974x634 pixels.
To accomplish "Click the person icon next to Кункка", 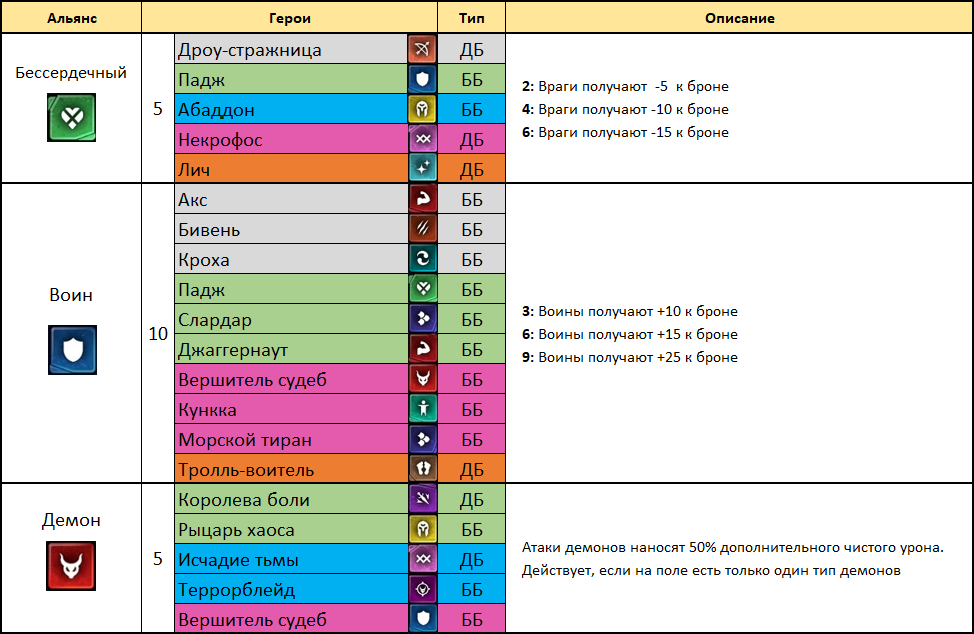I will [422, 409].
